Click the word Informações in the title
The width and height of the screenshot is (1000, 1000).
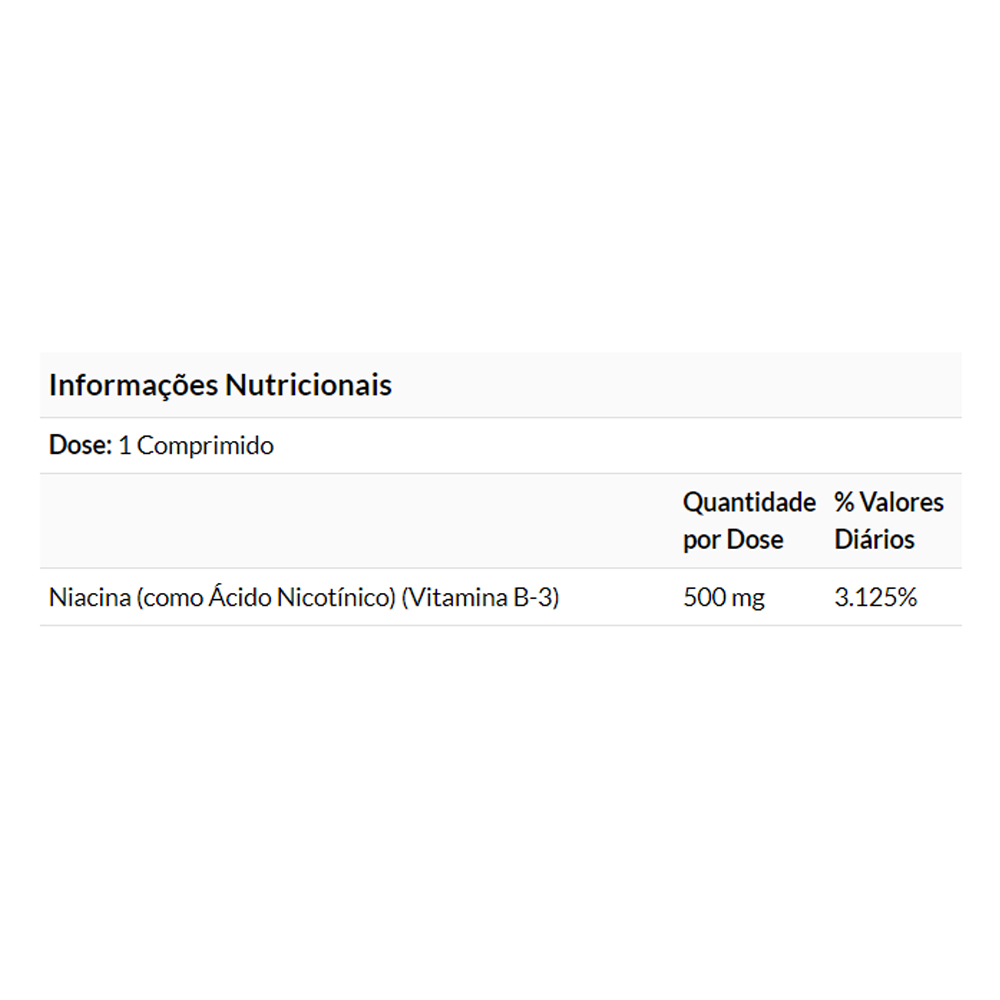point(133,385)
